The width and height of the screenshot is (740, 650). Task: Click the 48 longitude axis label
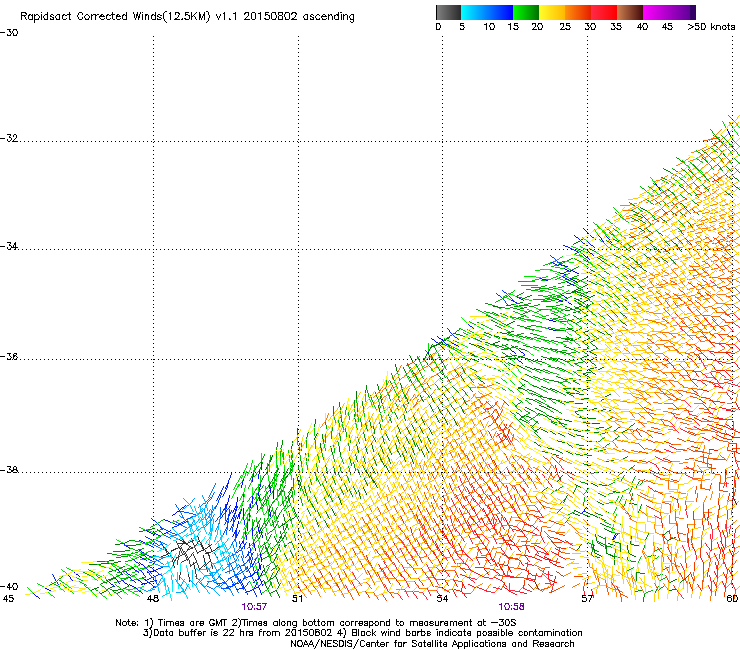point(152,599)
